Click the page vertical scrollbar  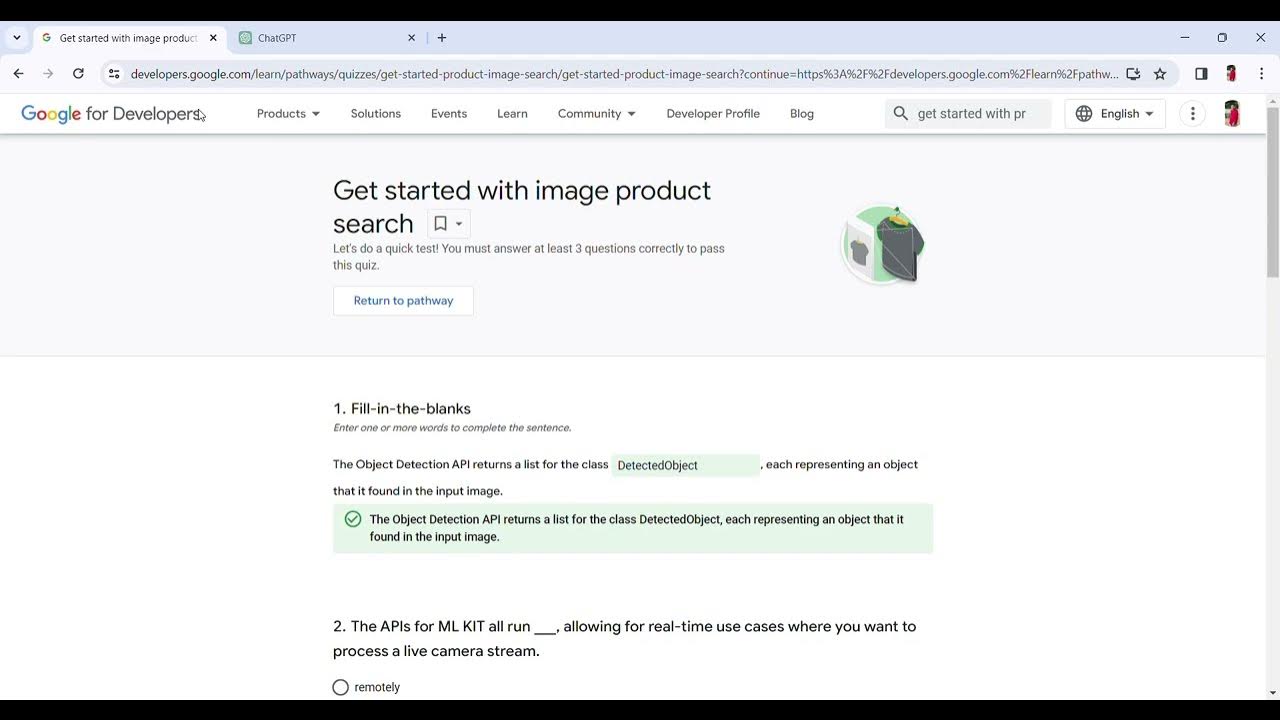(x=1273, y=192)
